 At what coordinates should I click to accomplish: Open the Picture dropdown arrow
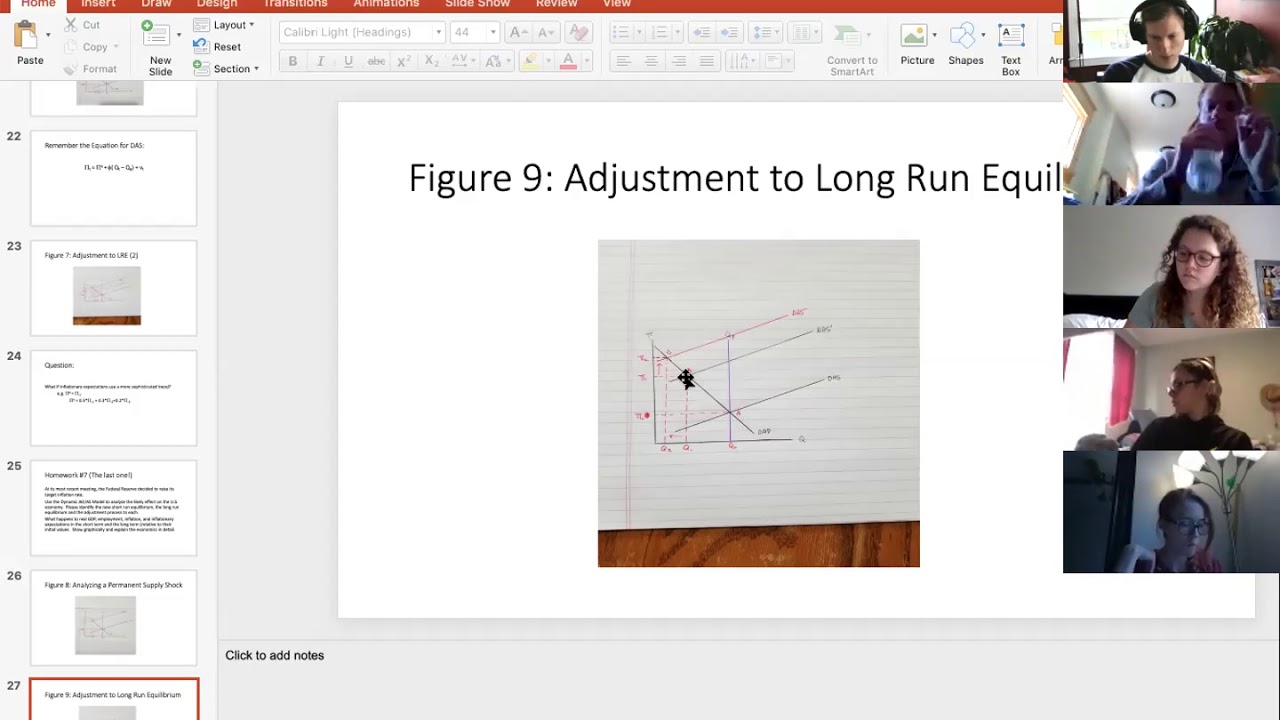tap(935, 36)
